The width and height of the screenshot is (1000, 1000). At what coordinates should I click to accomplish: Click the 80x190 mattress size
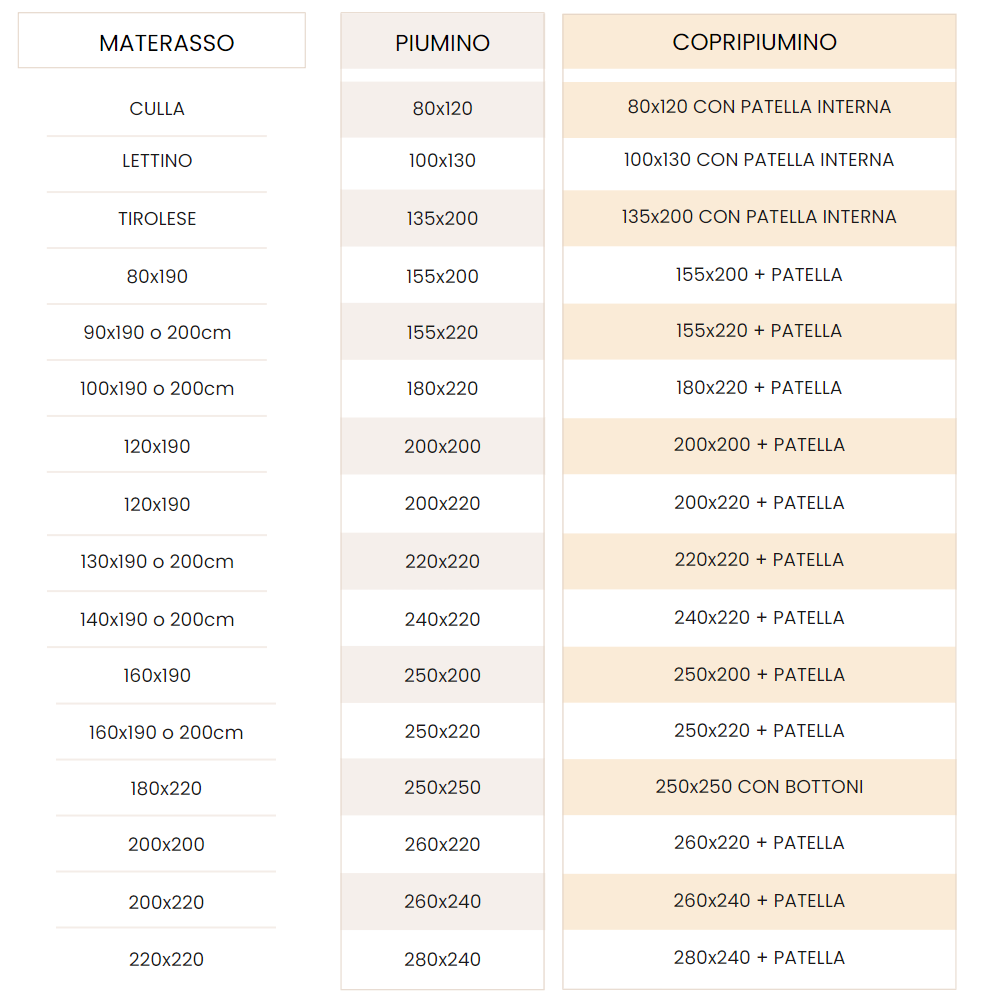point(157,276)
